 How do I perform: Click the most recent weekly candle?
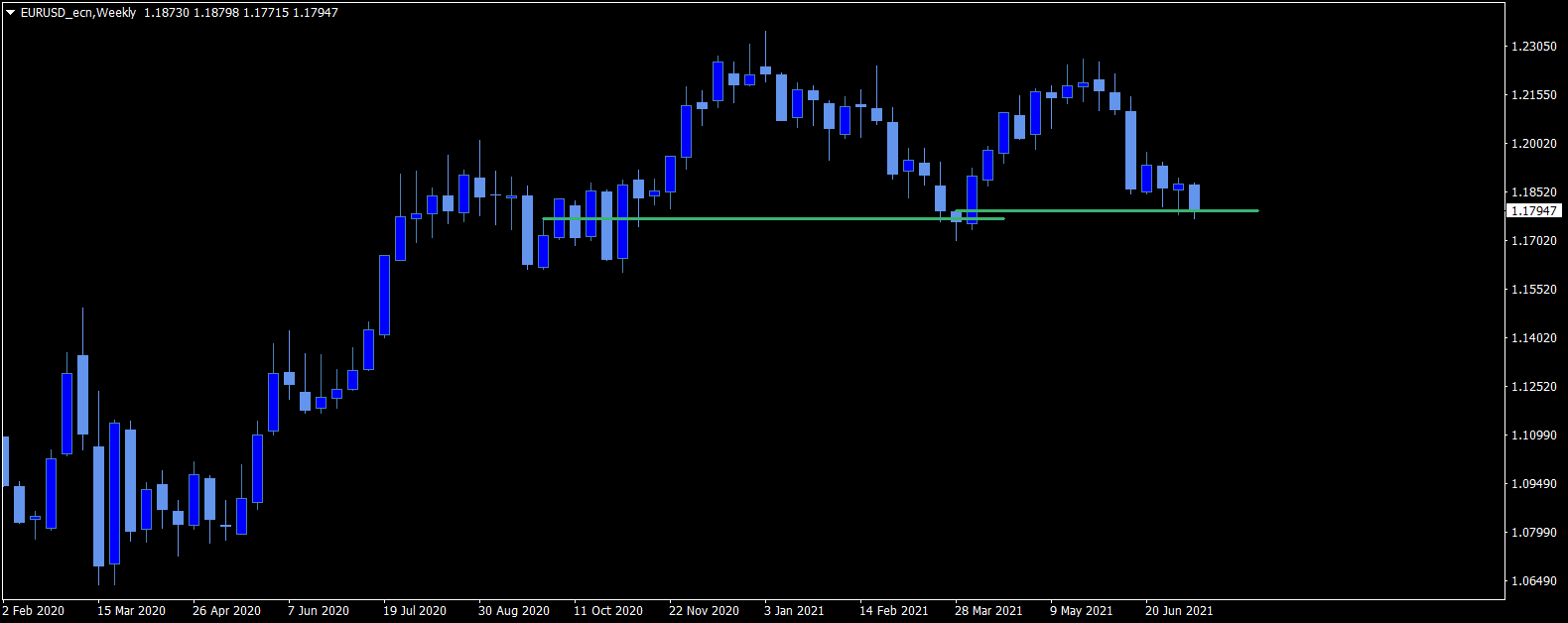1194,197
